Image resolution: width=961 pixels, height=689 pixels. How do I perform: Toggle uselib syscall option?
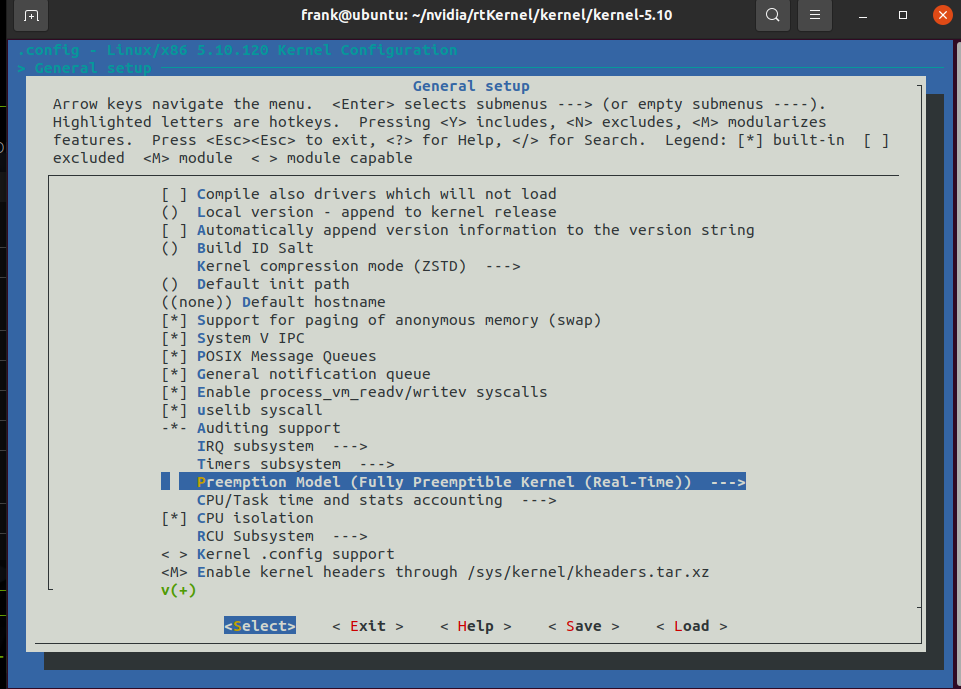tap(259, 410)
